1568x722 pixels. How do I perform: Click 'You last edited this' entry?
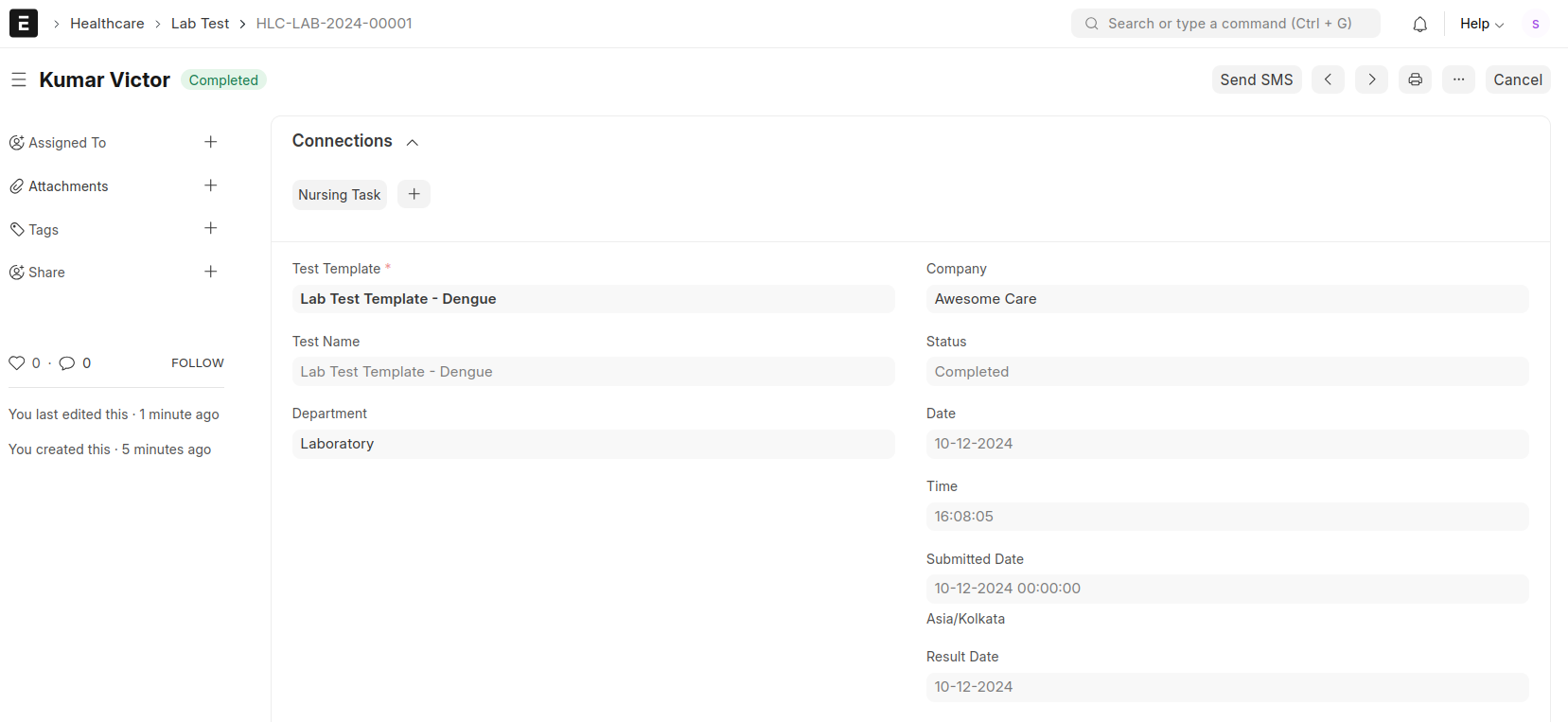pos(114,414)
